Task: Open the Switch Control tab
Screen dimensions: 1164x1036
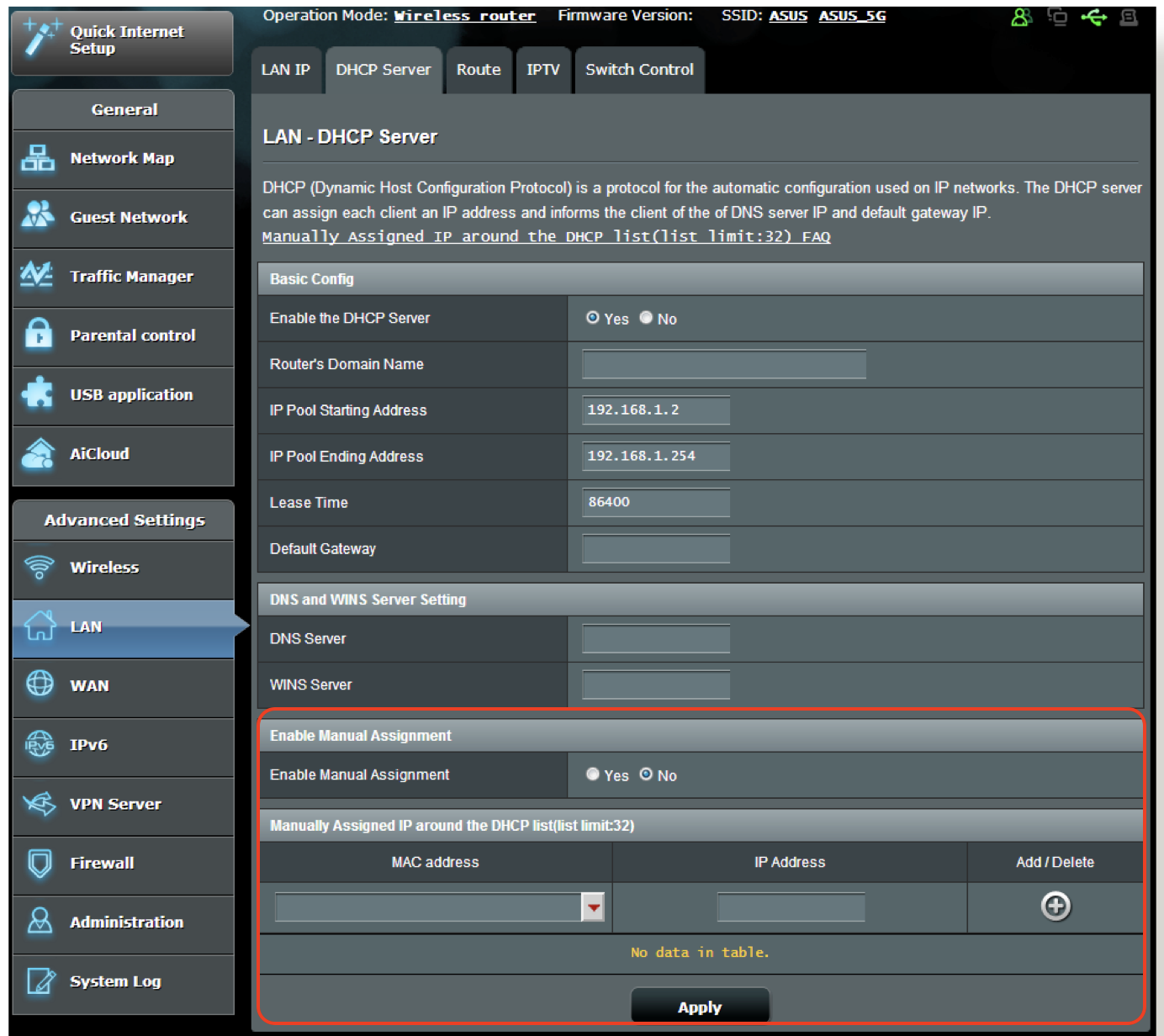Action: pos(639,71)
